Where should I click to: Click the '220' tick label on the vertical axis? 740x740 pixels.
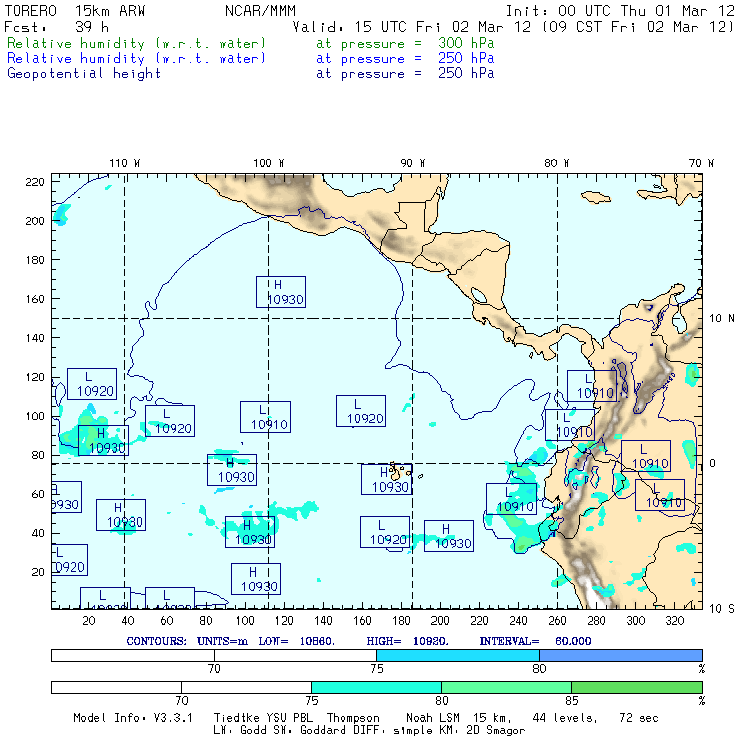tap(35, 182)
